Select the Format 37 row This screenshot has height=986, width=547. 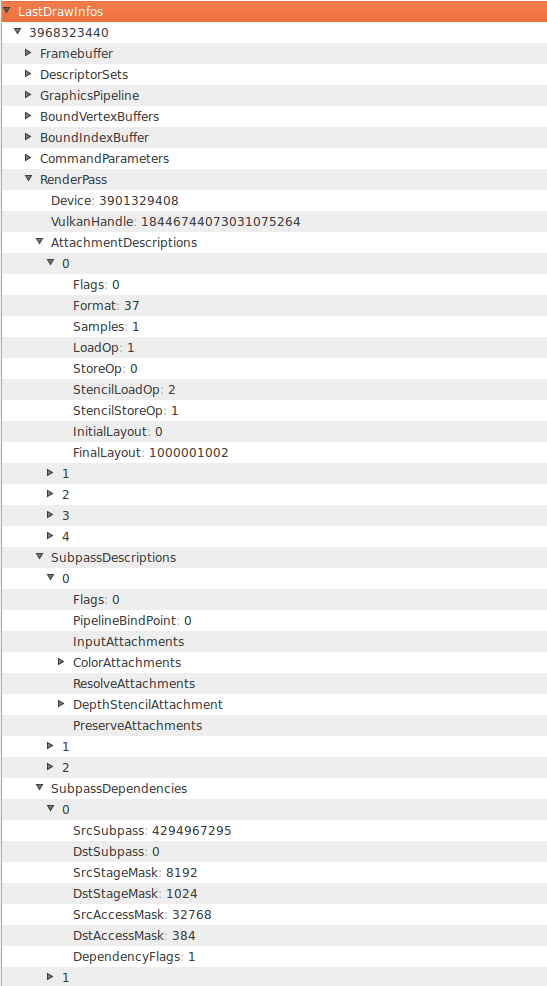pyautogui.click(x=274, y=306)
